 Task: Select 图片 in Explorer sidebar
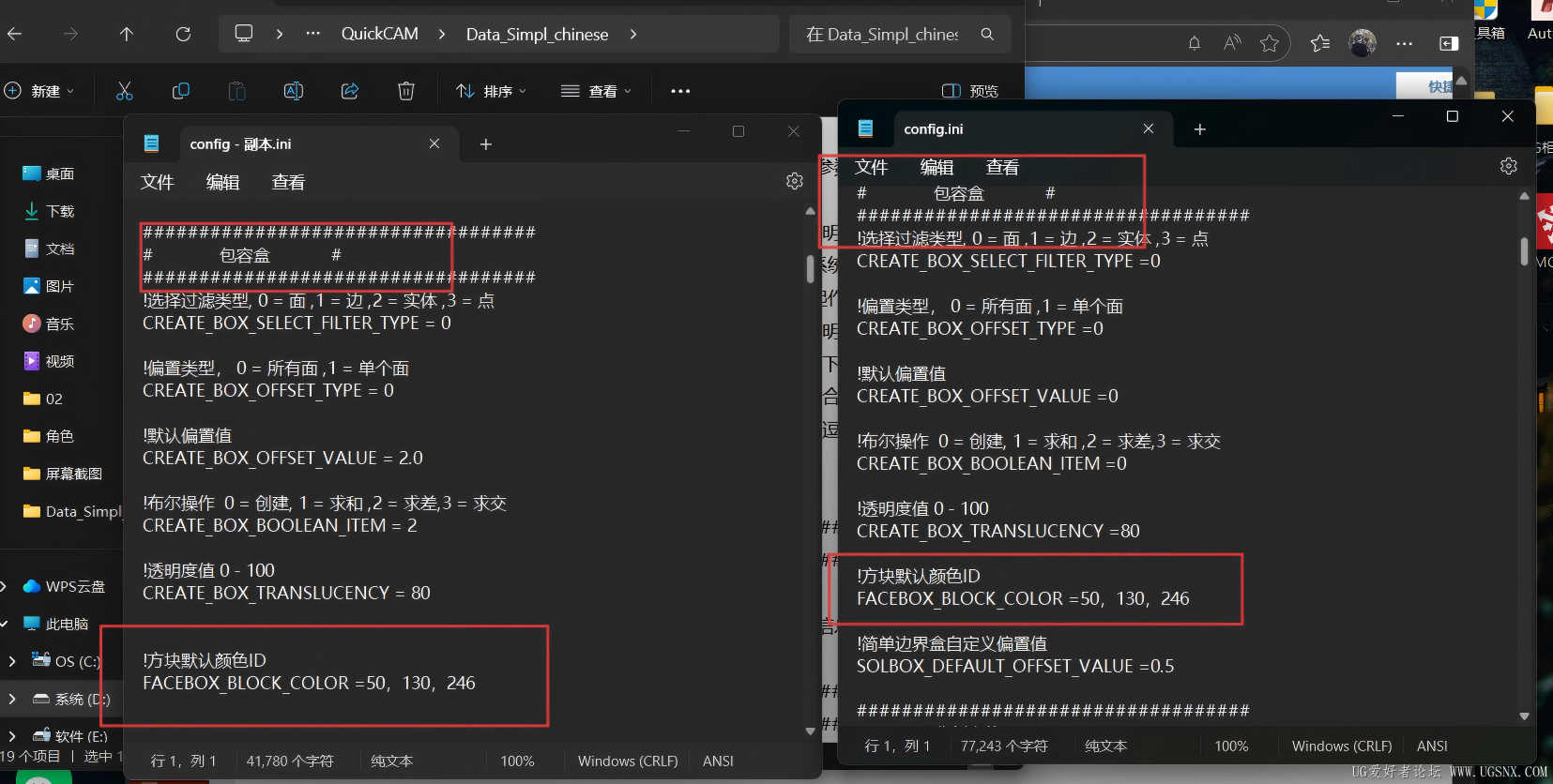(49, 286)
